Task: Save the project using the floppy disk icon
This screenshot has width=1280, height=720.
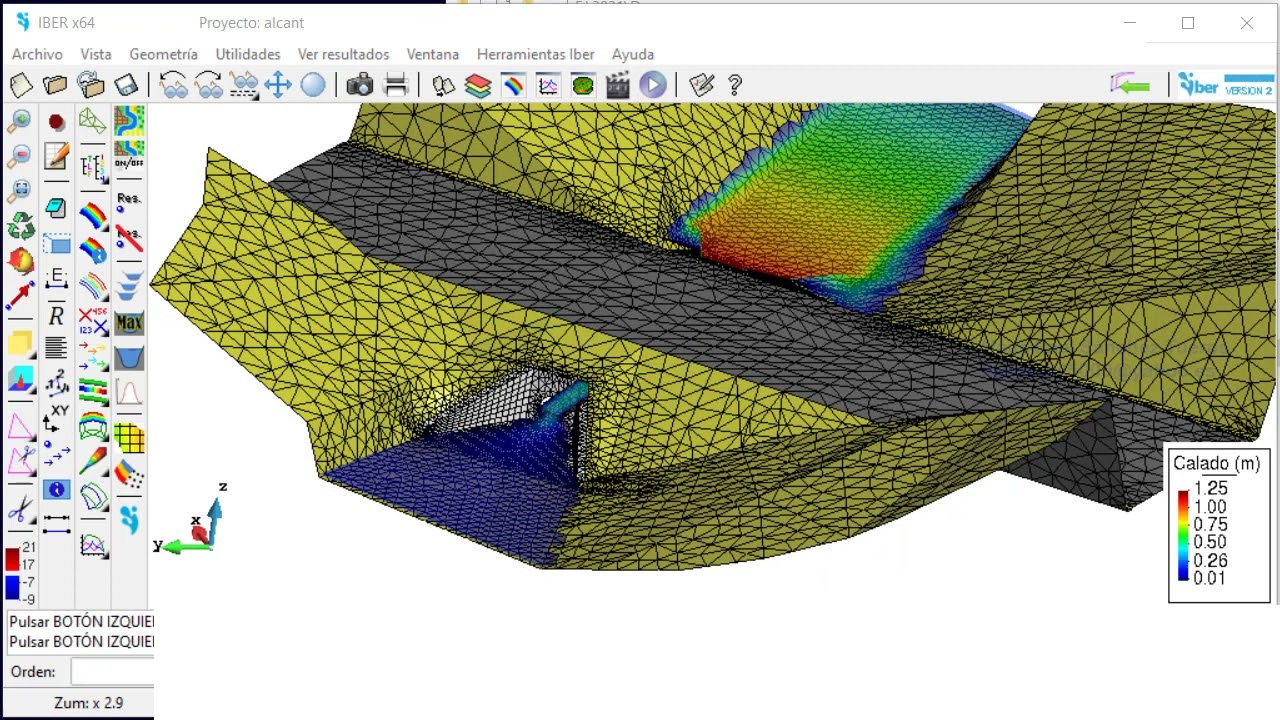Action: click(x=125, y=85)
